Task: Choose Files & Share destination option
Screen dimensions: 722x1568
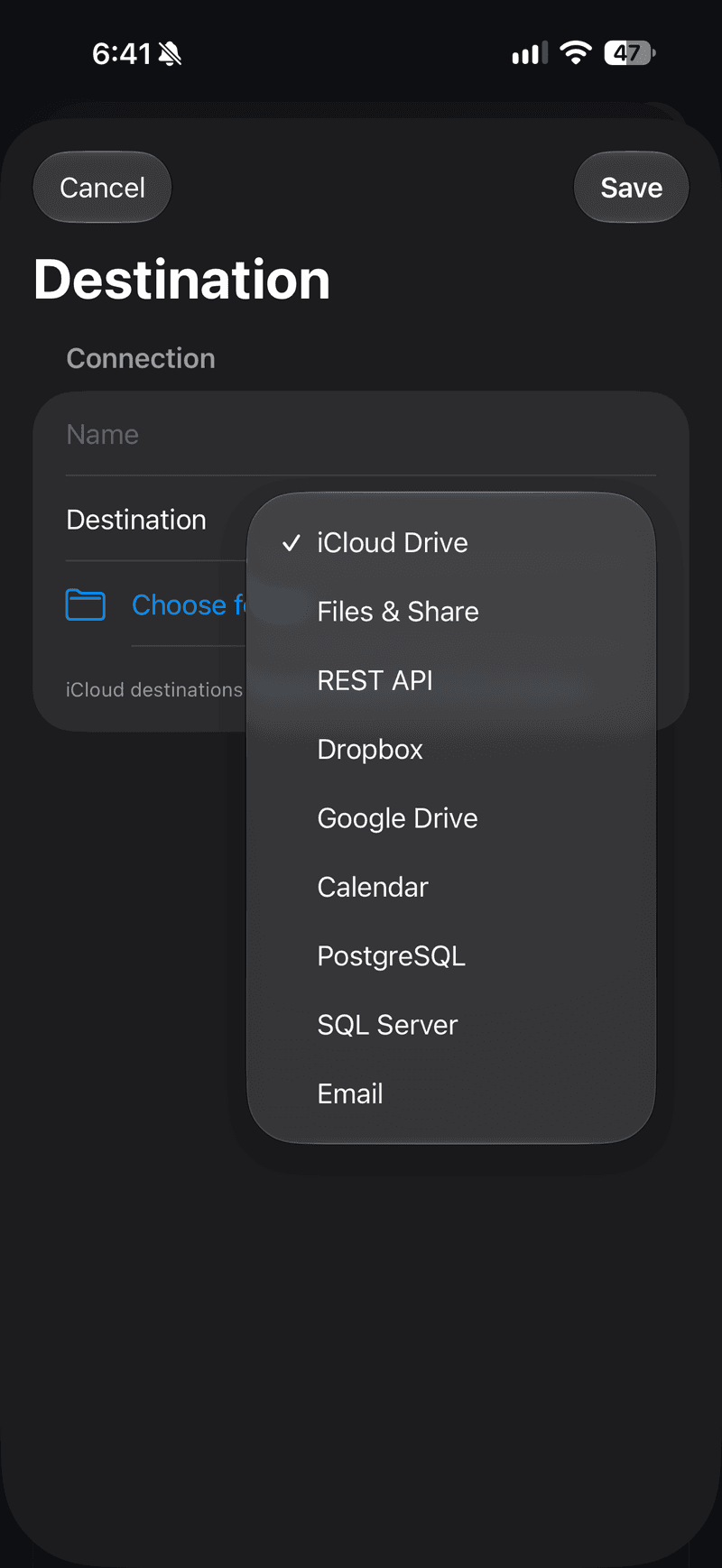Action: [x=451, y=612]
